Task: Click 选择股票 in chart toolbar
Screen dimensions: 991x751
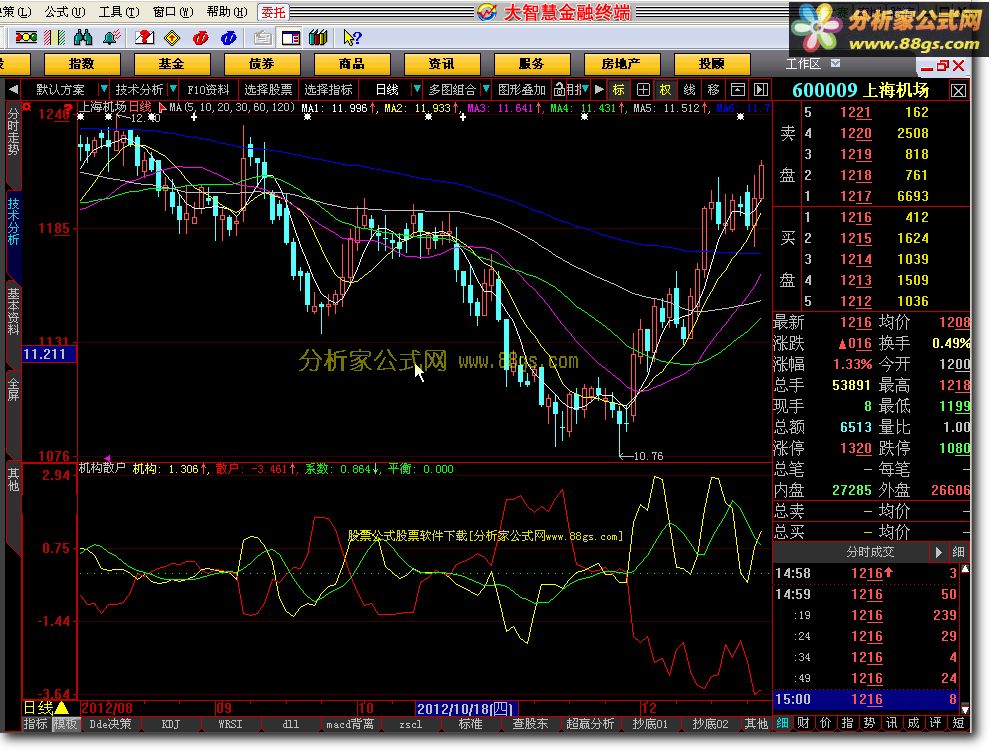Action: click(x=268, y=90)
